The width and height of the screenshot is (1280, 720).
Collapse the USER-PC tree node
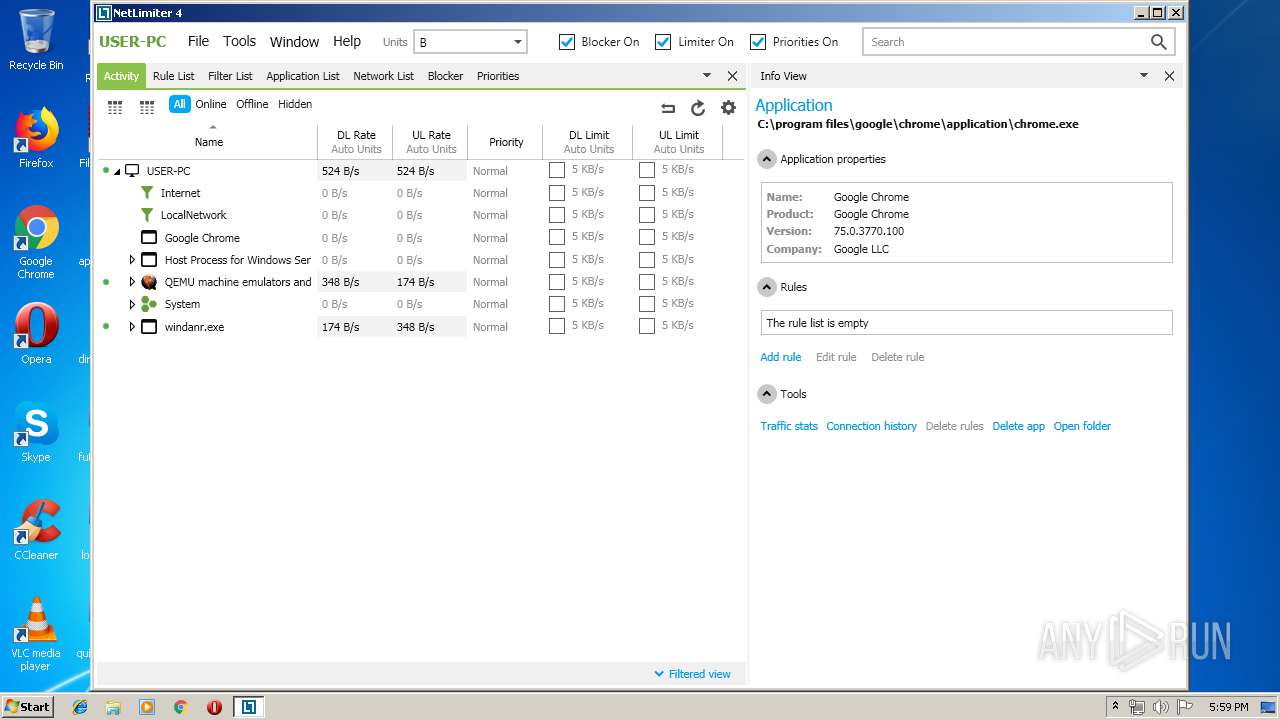point(117,172)
